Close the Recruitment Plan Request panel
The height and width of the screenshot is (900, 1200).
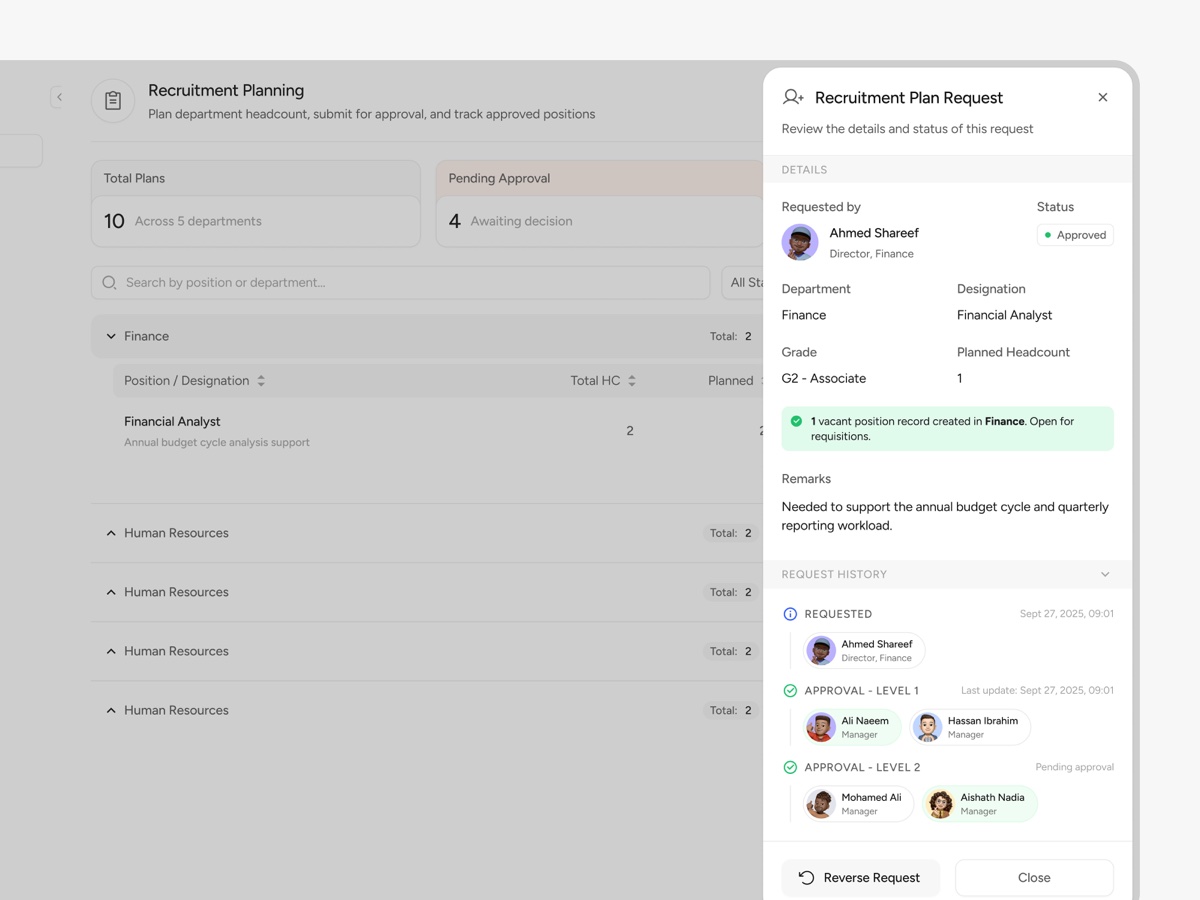click(1103, 97)
